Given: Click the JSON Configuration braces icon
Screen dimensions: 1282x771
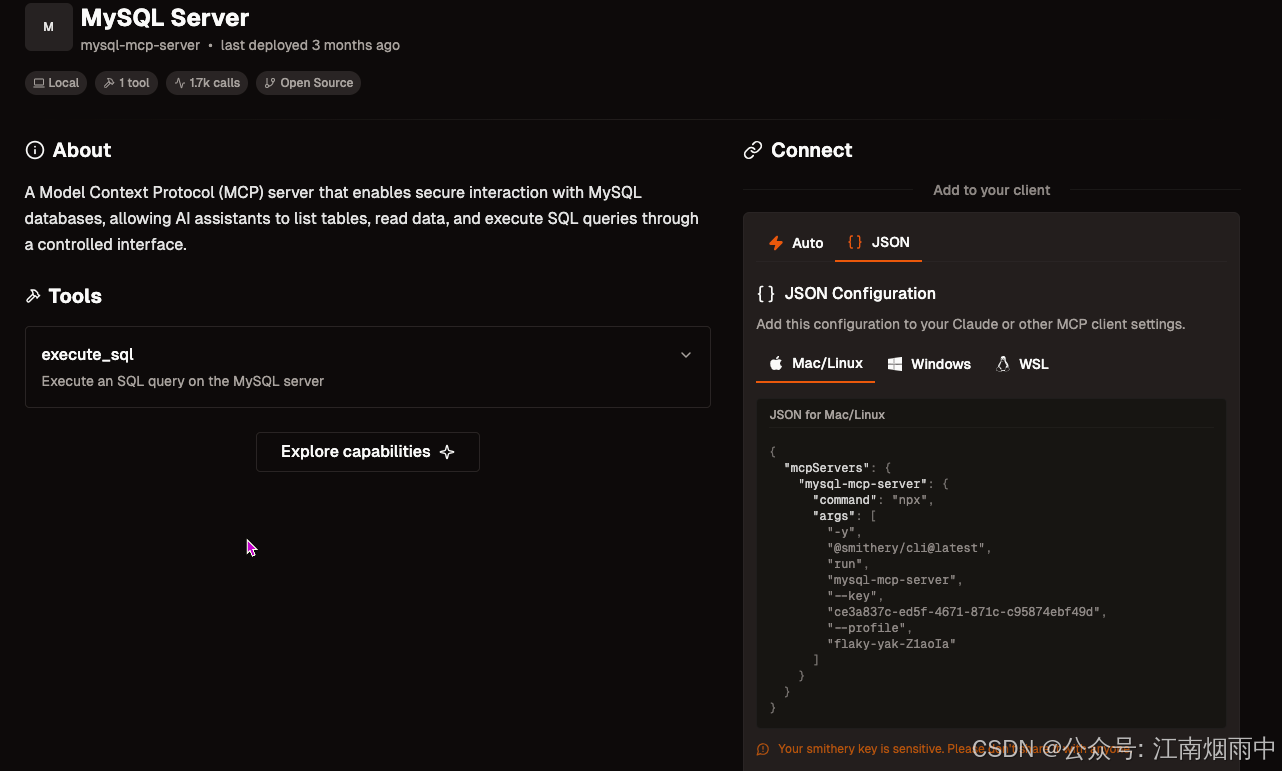Looking at the screenshot, I should point(766,293).
